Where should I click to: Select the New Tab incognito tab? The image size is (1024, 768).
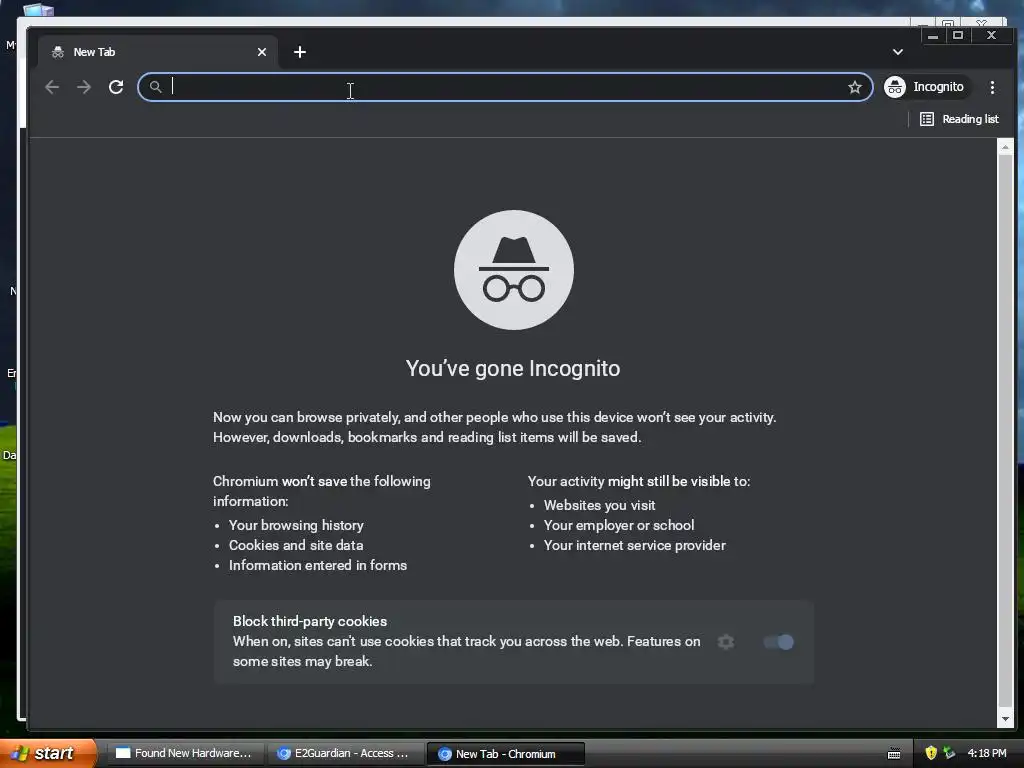157,52
